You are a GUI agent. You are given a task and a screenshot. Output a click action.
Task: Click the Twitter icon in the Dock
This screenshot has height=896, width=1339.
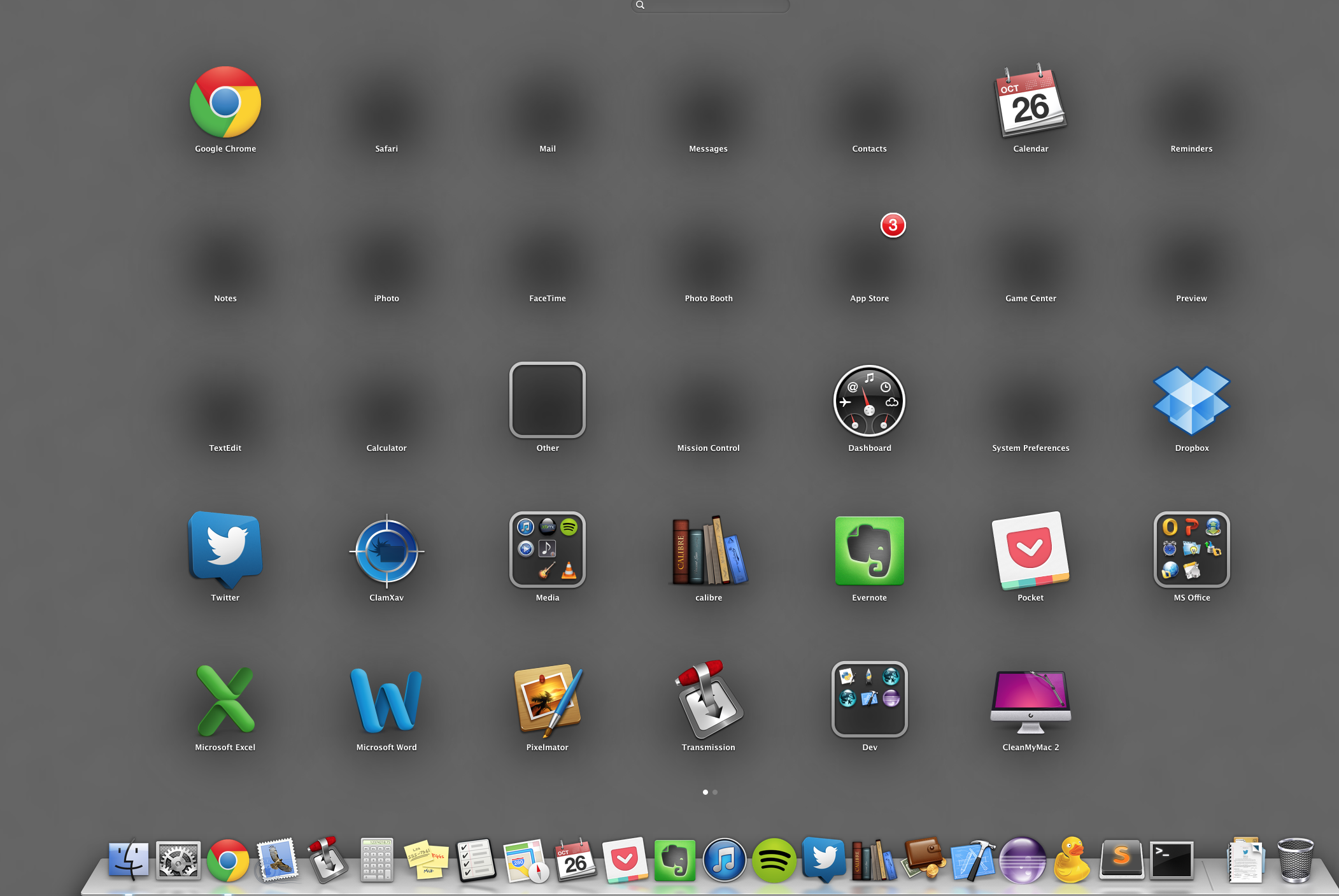[x=823, y=860]
